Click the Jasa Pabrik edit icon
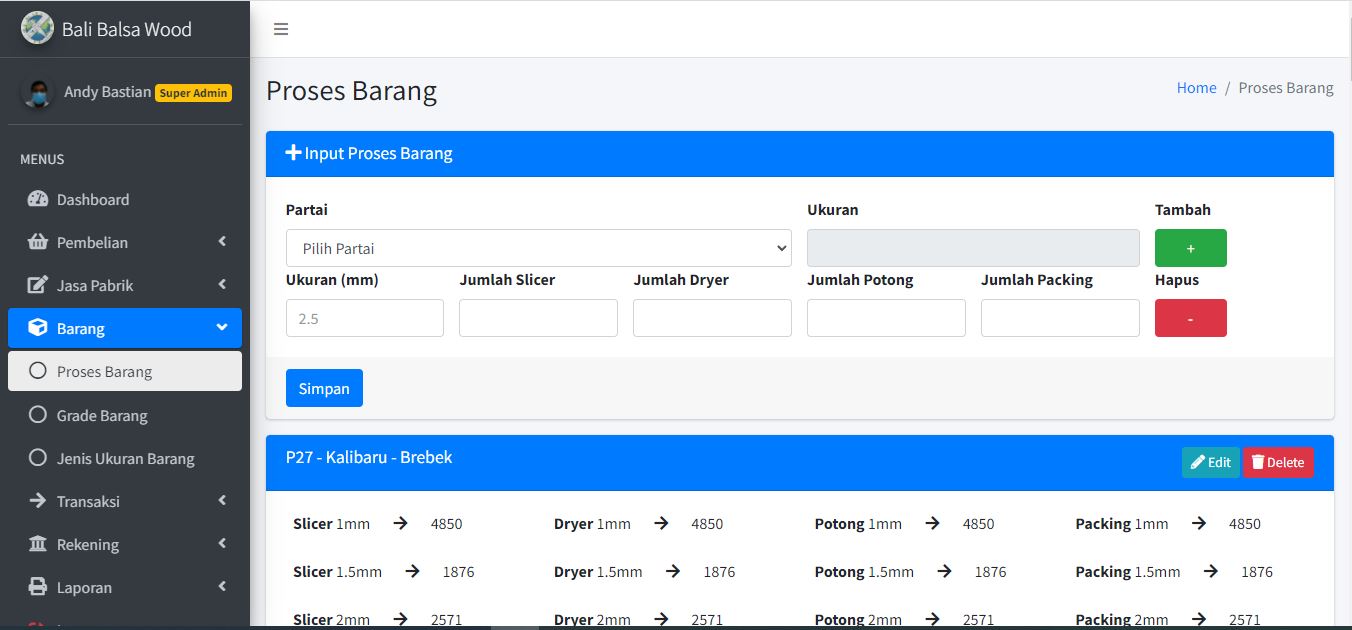The height and width of the screenshot is (630, 1352). tap(38, 285)
